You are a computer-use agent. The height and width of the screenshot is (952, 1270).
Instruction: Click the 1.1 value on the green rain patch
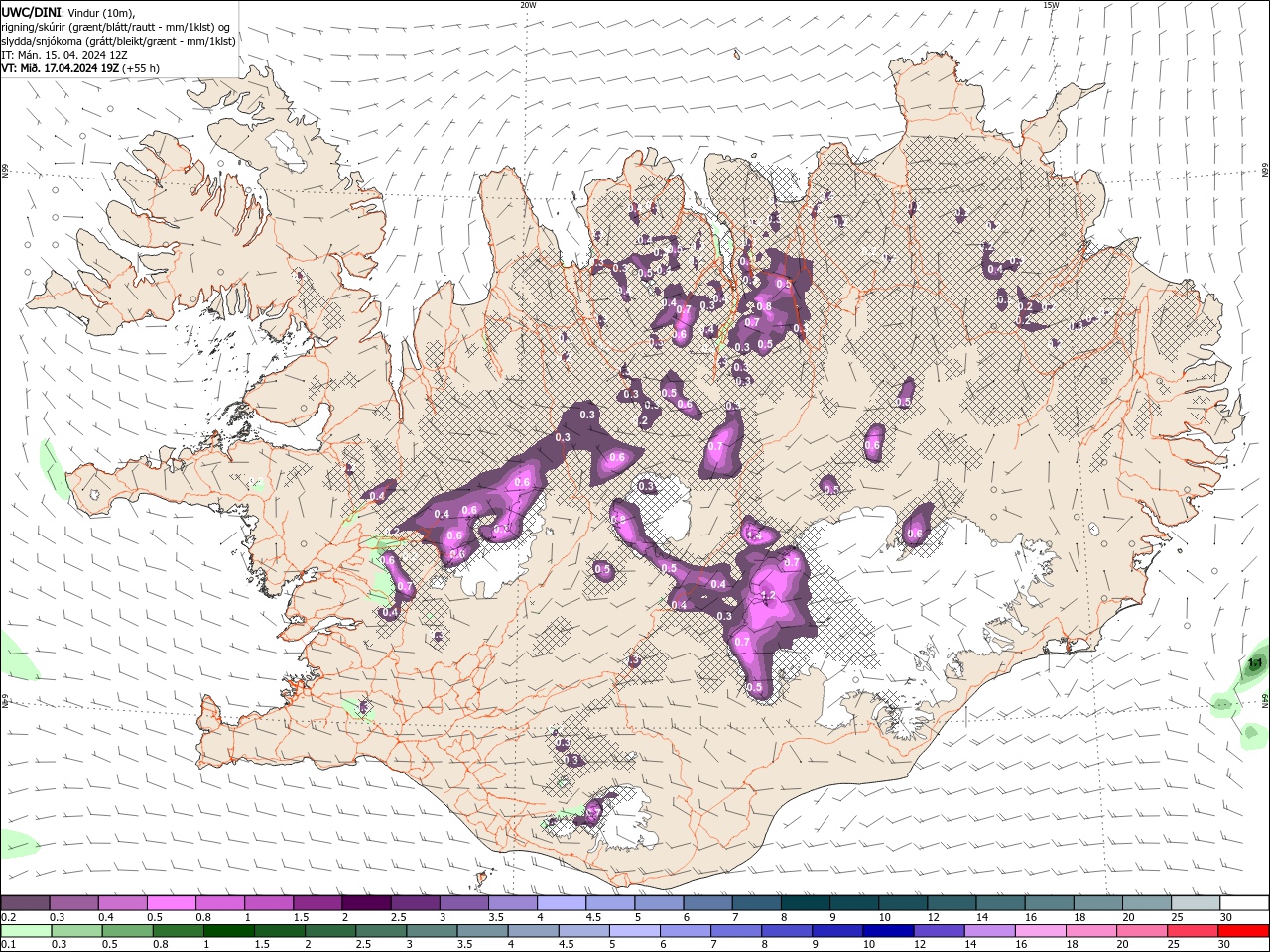[1254, 662]
